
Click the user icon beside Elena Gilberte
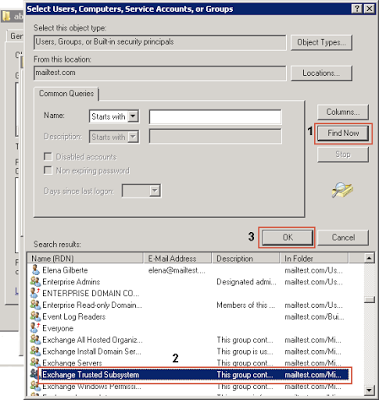coord(35,270)
